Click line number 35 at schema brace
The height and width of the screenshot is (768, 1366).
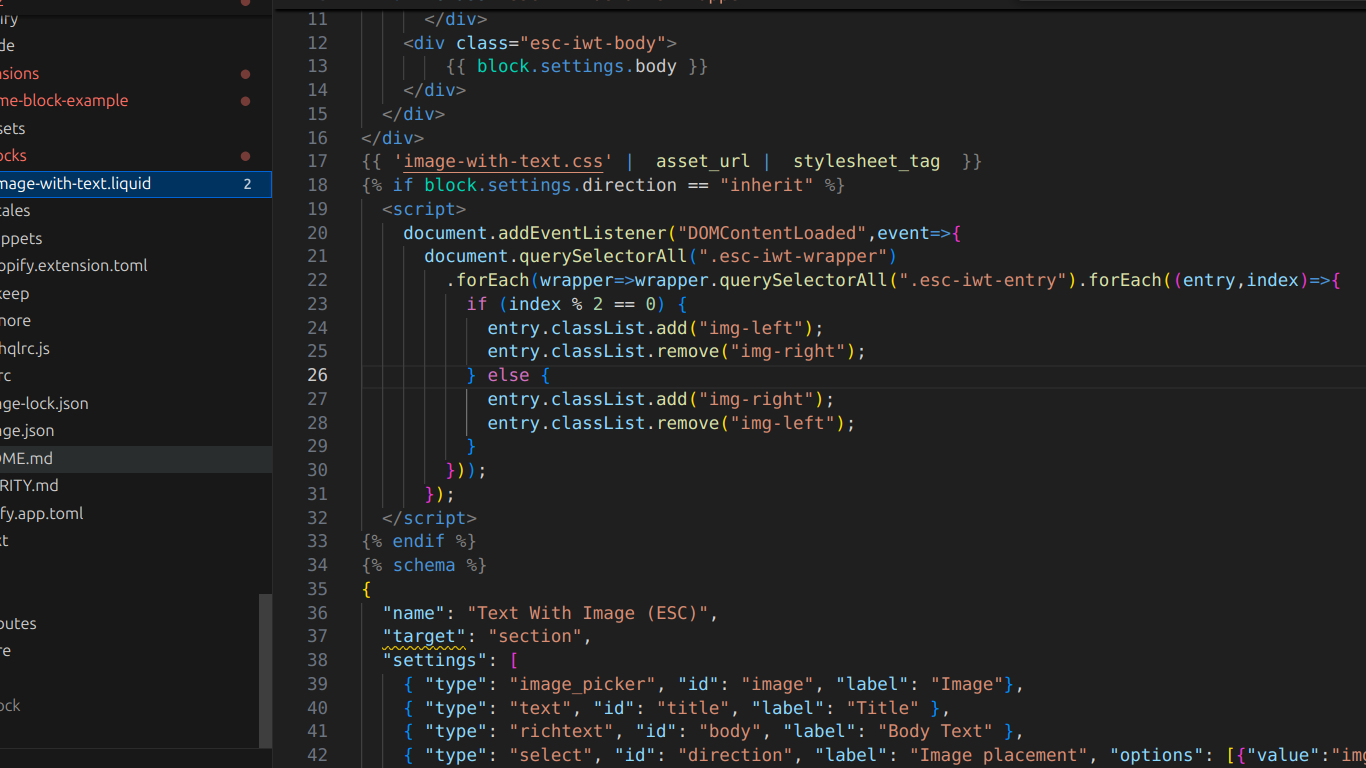pyautogui.click(x=317, y=589)
